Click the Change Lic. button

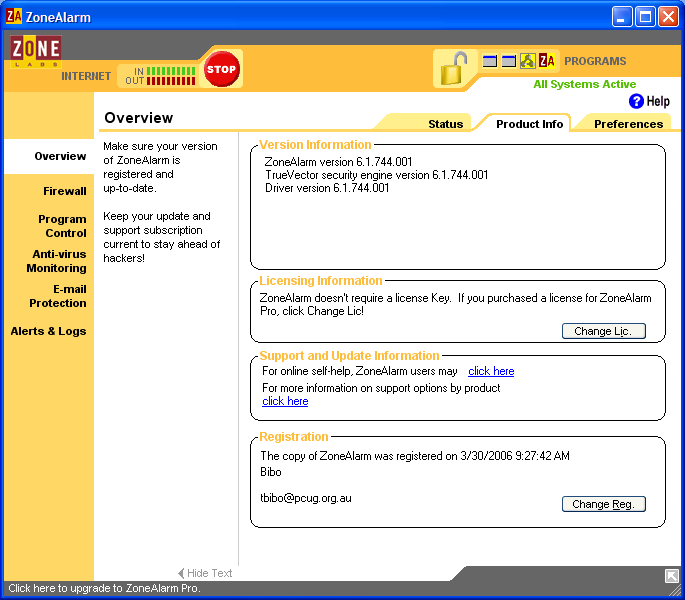click(x=603, y=331)
